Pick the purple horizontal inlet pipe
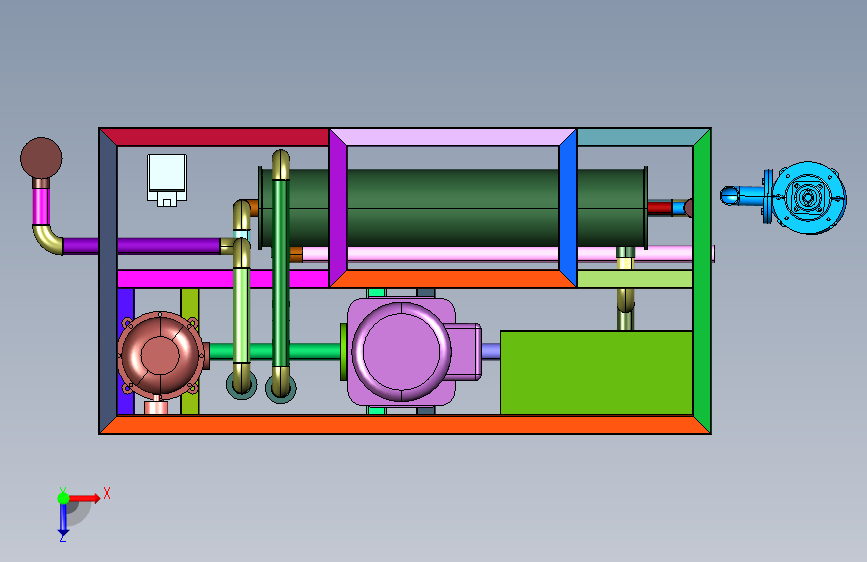Viewport: 867px width, 562px height. point(142,246)
